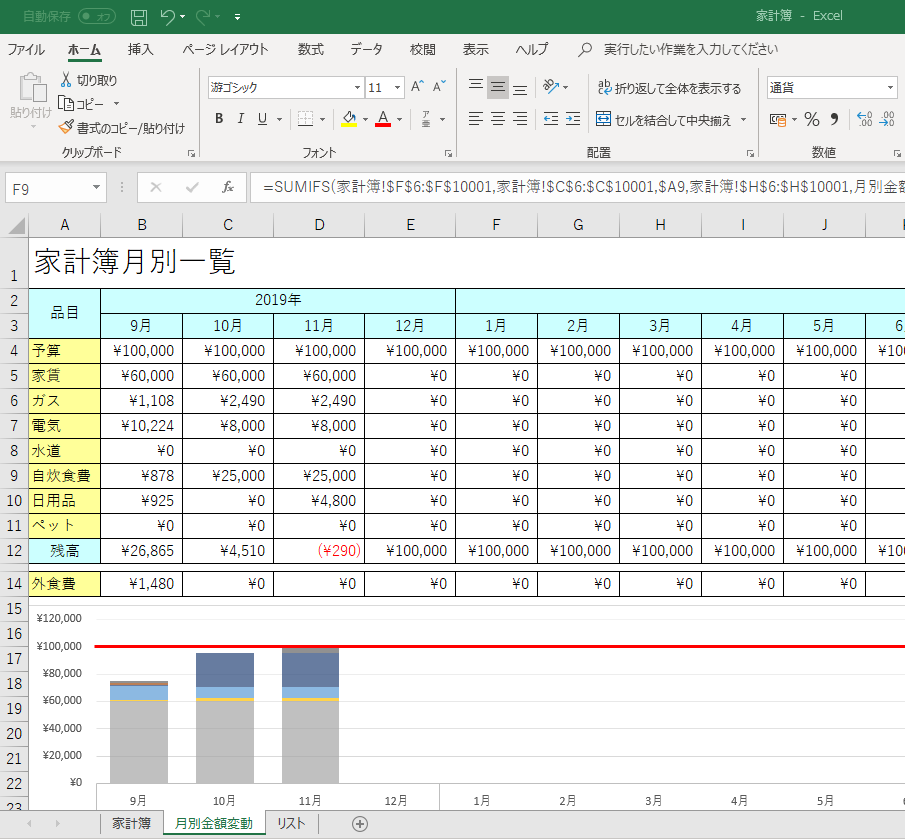
Task: Expand the fill color dropdown arrow
Action: click(x=365, y=119)
